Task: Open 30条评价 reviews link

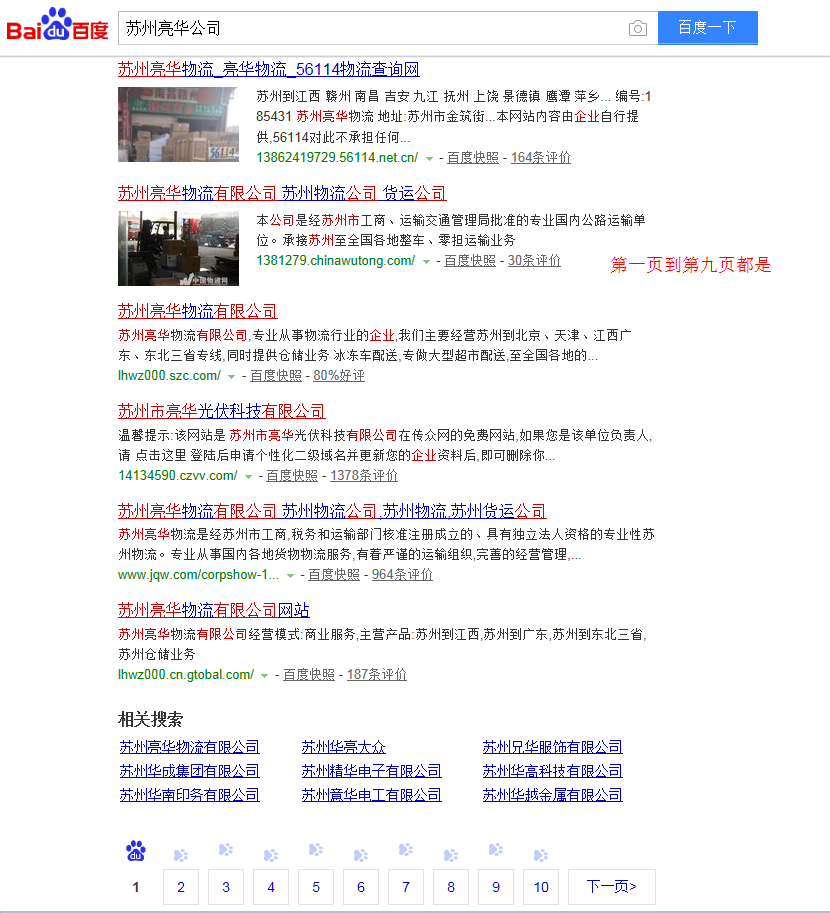Action: (534, 261)
